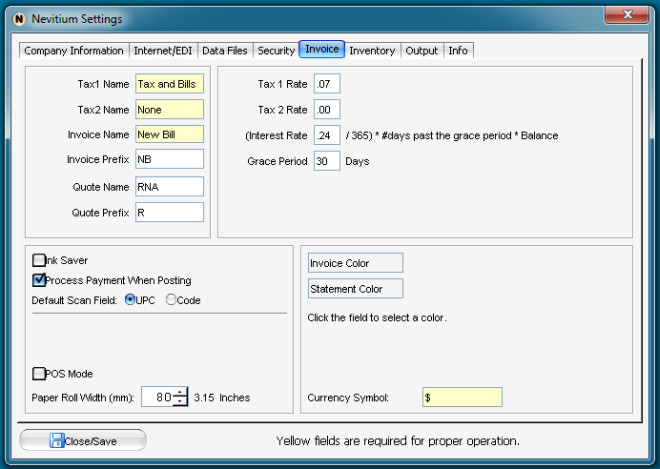The width and height of the screenshot is (660, 469).
Task: Click the Invoice Prefix field
Action: [169, 159]
